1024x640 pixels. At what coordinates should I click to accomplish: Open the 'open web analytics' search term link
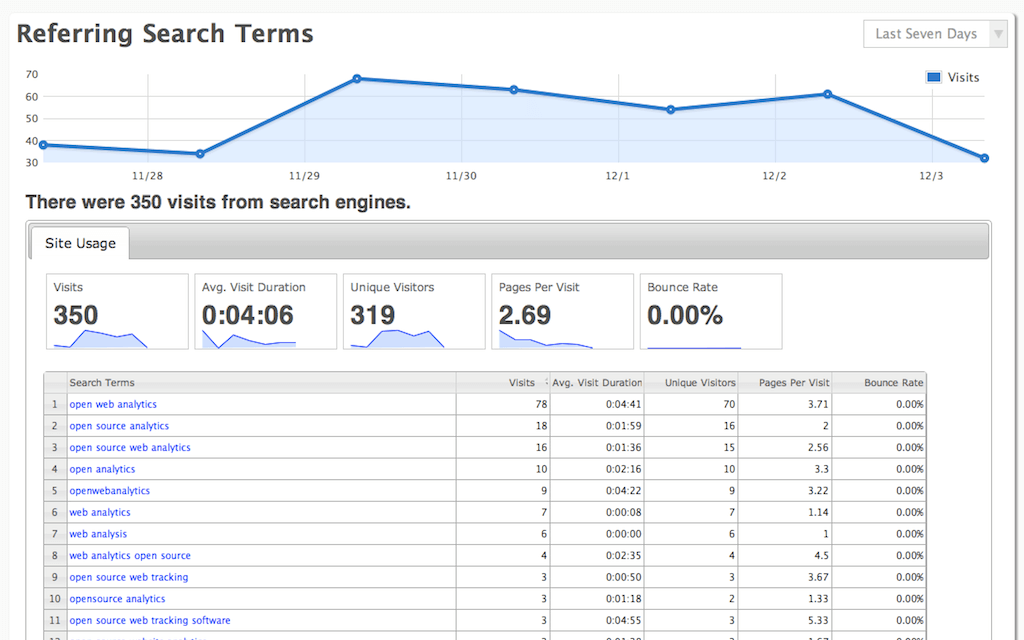click(113, 405)
